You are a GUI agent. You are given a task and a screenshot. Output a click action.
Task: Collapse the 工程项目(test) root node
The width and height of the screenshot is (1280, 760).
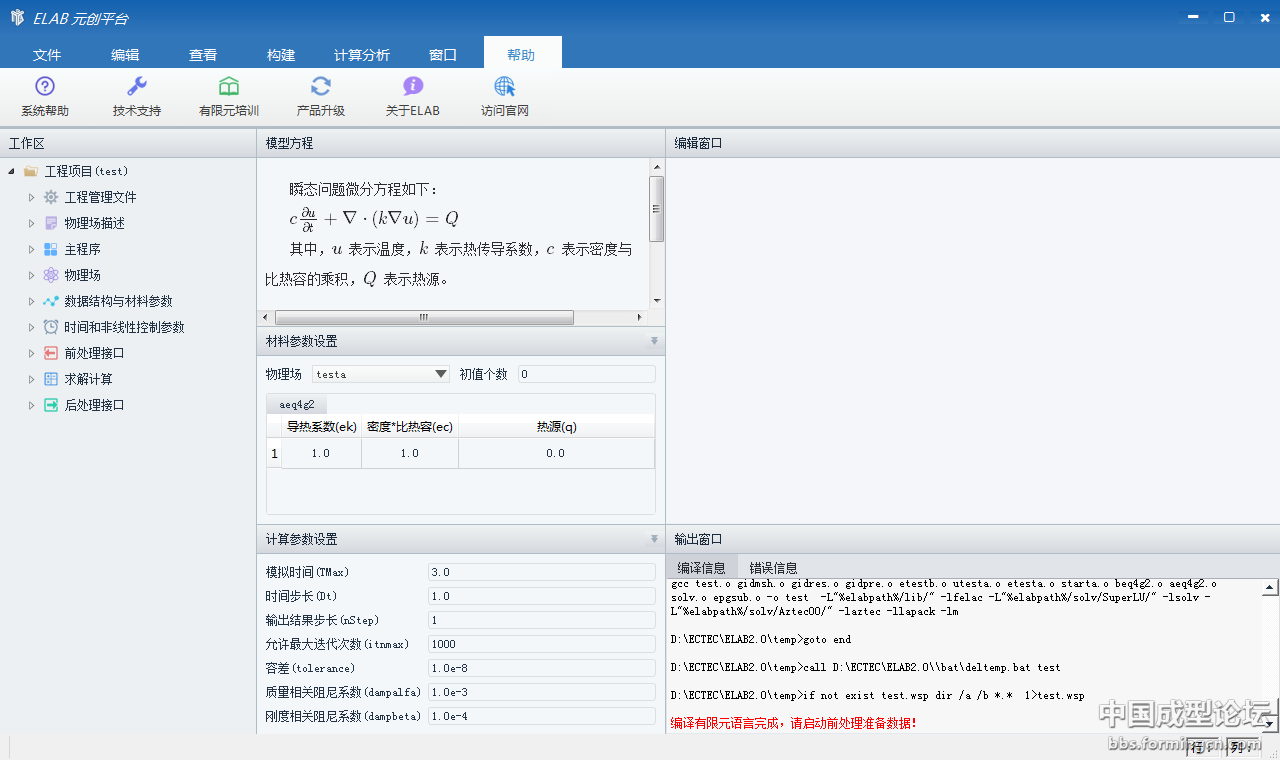(x=11, y=171)
